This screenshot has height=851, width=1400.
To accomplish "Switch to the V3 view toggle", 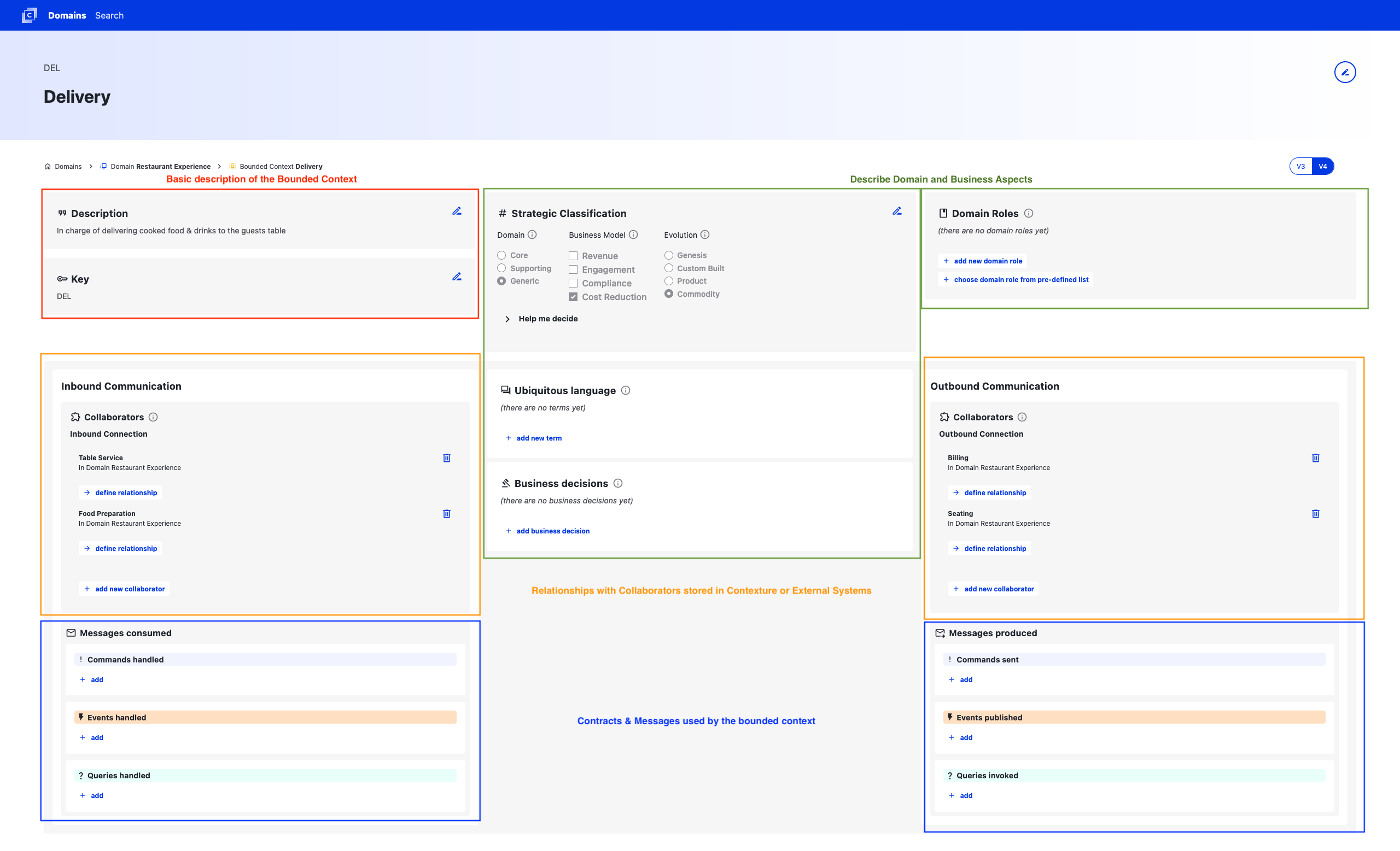I will coord(1300,166).
